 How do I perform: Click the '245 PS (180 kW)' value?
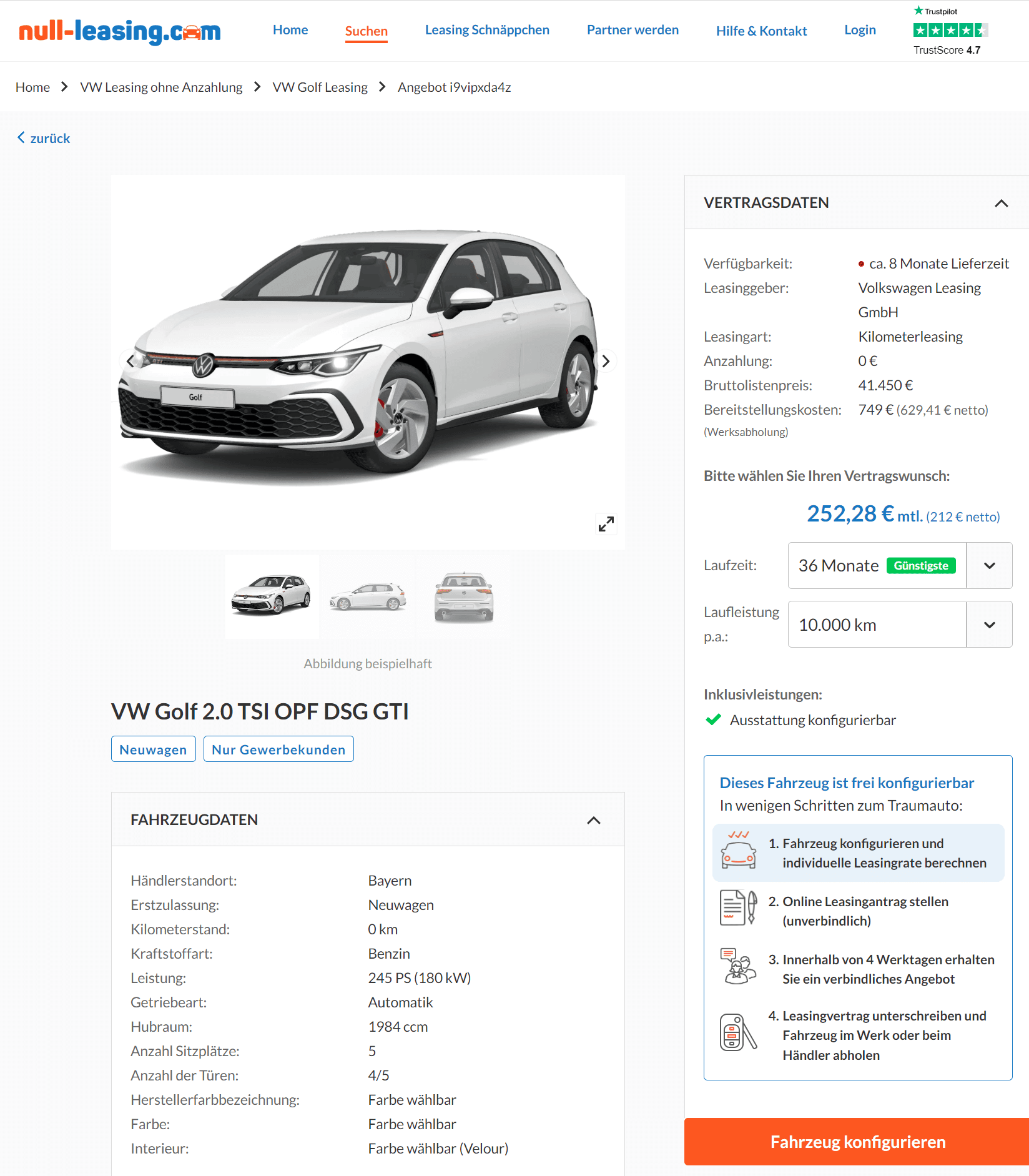[420, 978]
